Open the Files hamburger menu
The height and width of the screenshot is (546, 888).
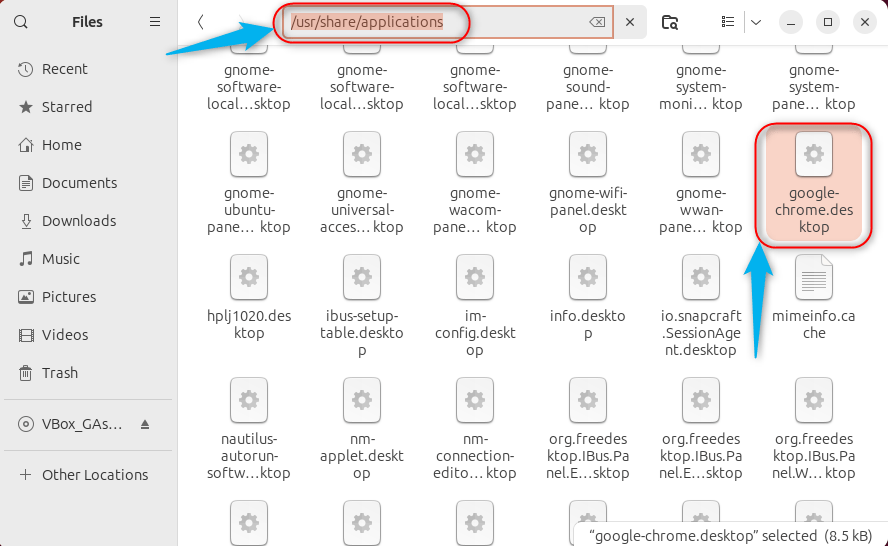point(155,22)
